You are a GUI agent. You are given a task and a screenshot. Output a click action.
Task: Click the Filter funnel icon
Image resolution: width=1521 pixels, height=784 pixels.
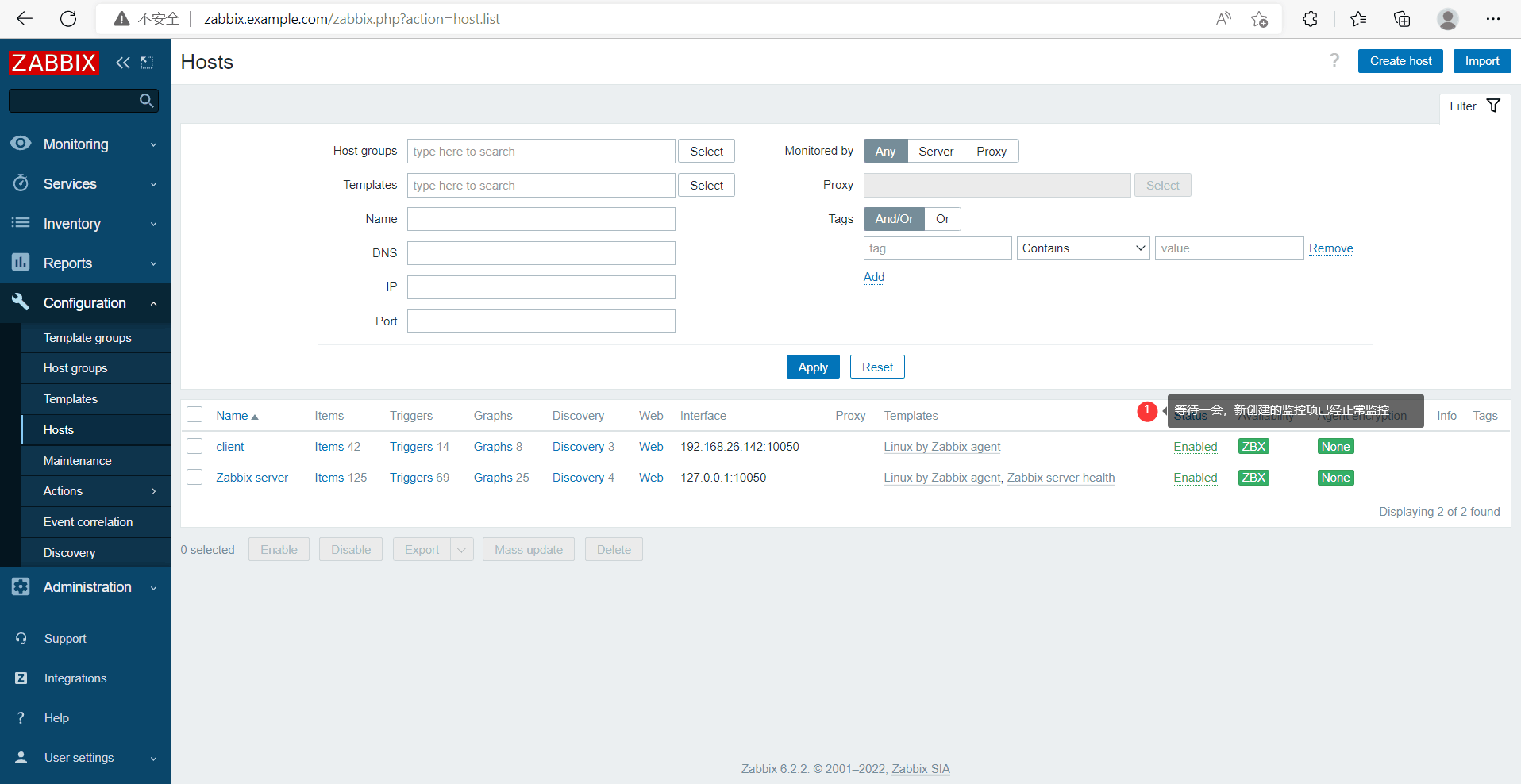[1493, 106]
